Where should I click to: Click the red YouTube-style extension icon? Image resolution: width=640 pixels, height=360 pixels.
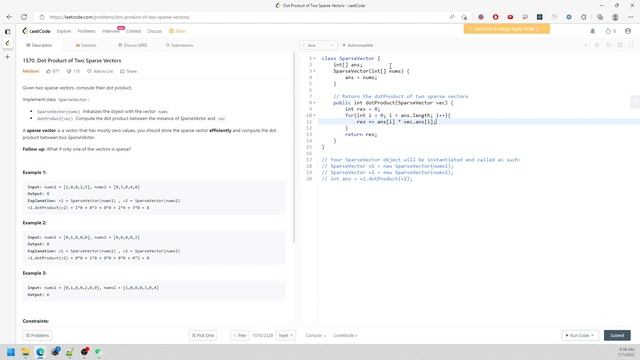pos(510,17)
